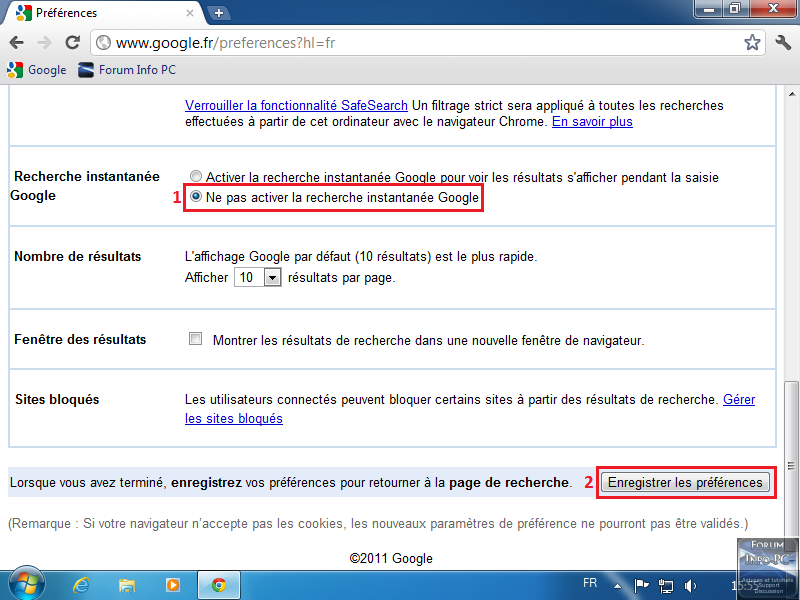Select Activer la recherche instantanée Google radio
This screenshot has width=800, height=600.
(x=195, y=177)
